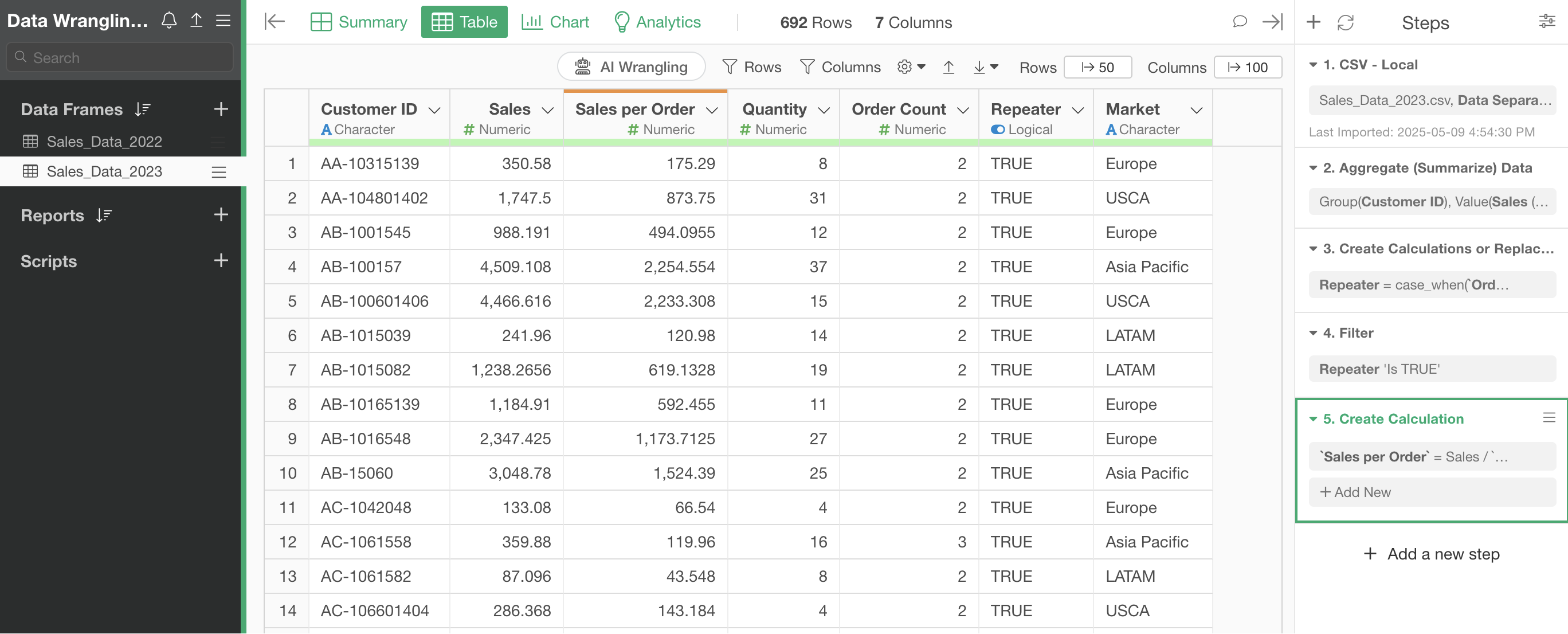Open Sales column menu chevron
Viewport: 1568px width, 634px height.
pyautogui.click(x=547, y=110)
